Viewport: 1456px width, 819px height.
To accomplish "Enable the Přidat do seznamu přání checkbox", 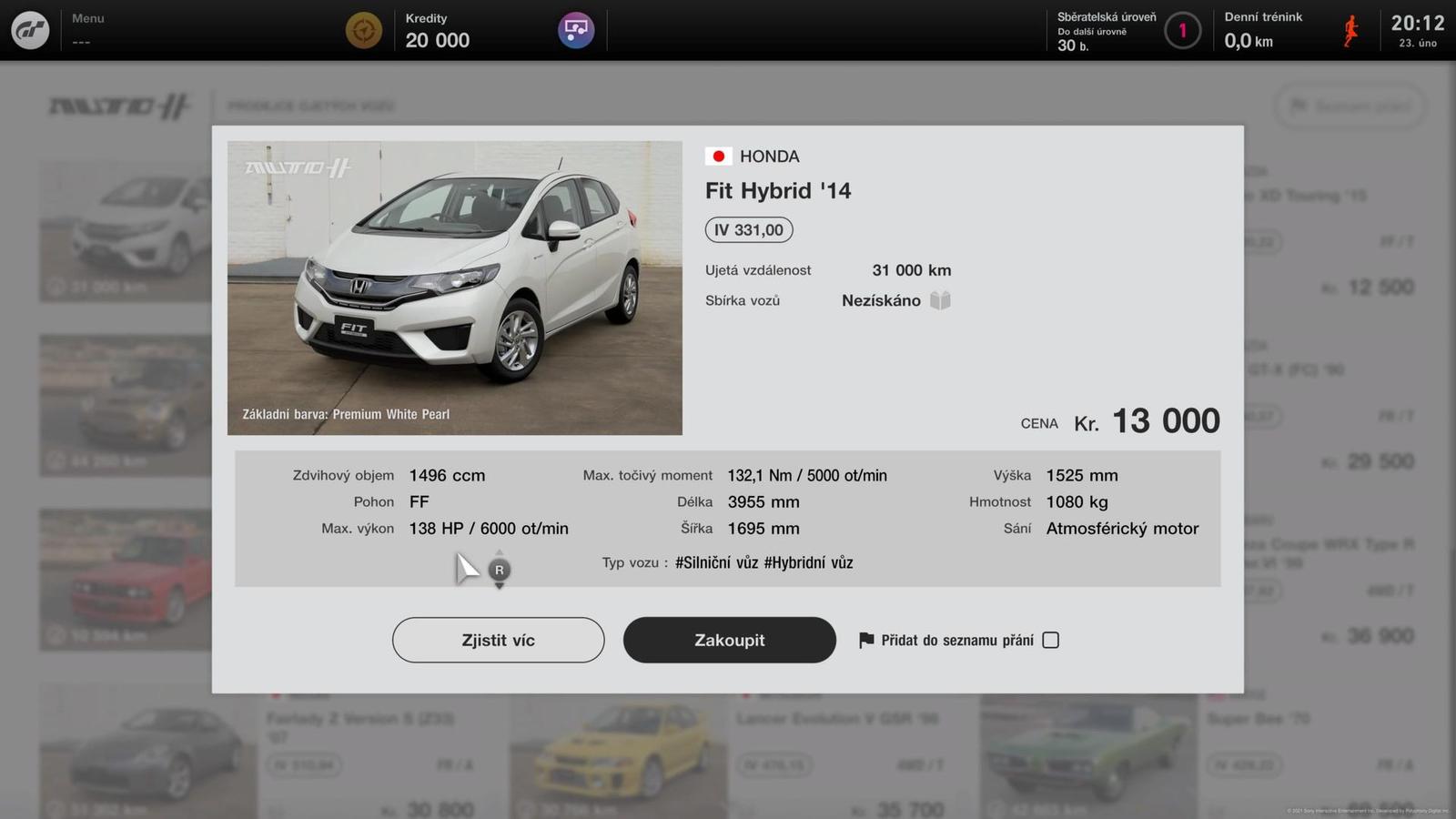I will [x=1050, y=641].
